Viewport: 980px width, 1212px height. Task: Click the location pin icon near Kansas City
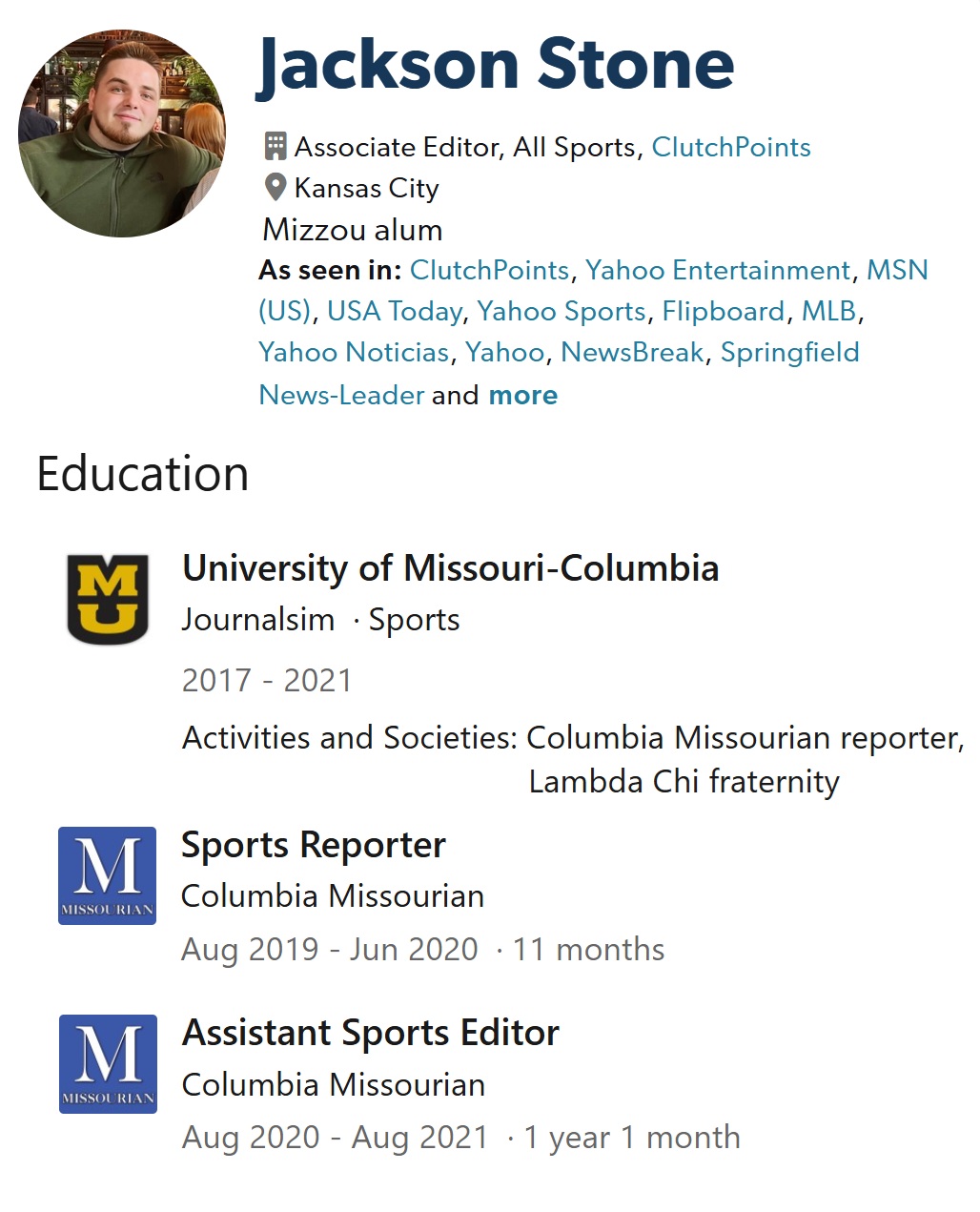[276, 188]
